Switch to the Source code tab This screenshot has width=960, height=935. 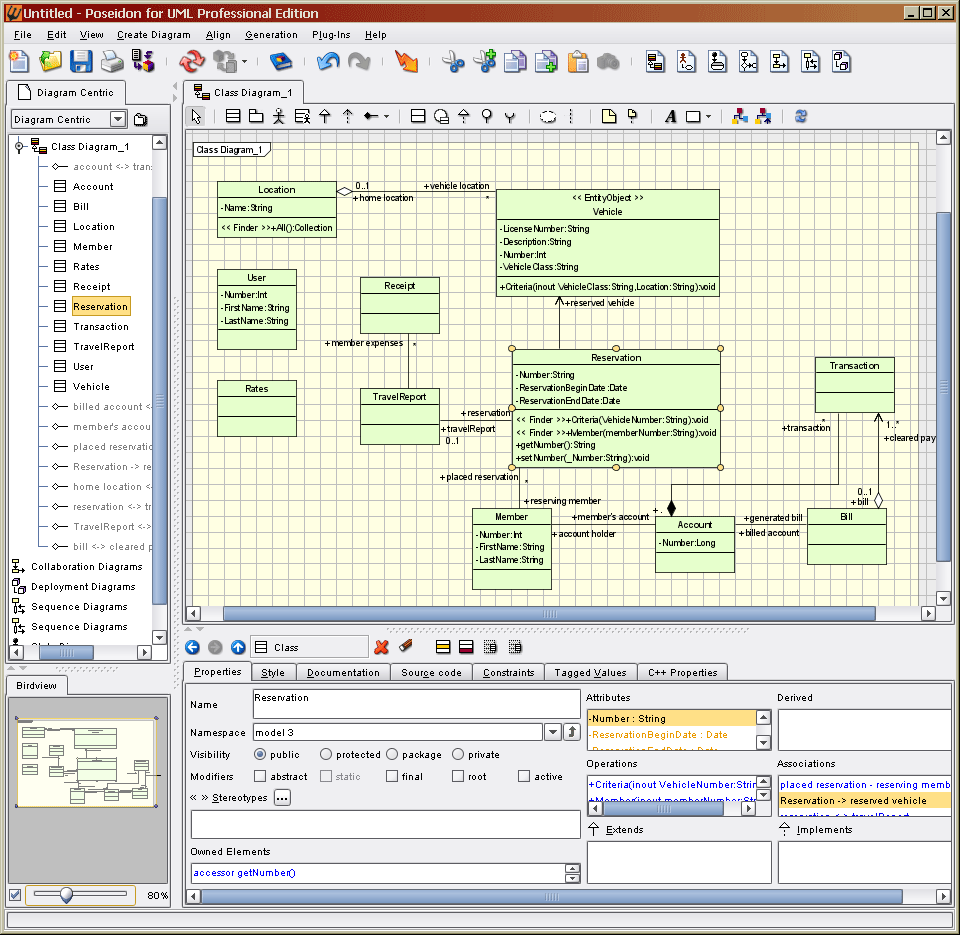pyautogui.click(x=432, y=672)
